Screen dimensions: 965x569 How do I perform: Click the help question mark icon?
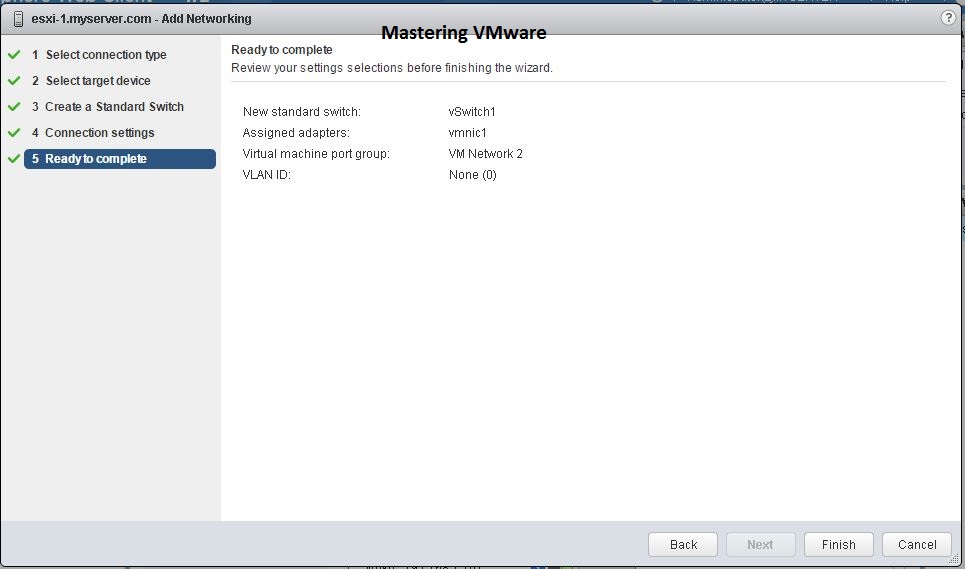[948, 18]
